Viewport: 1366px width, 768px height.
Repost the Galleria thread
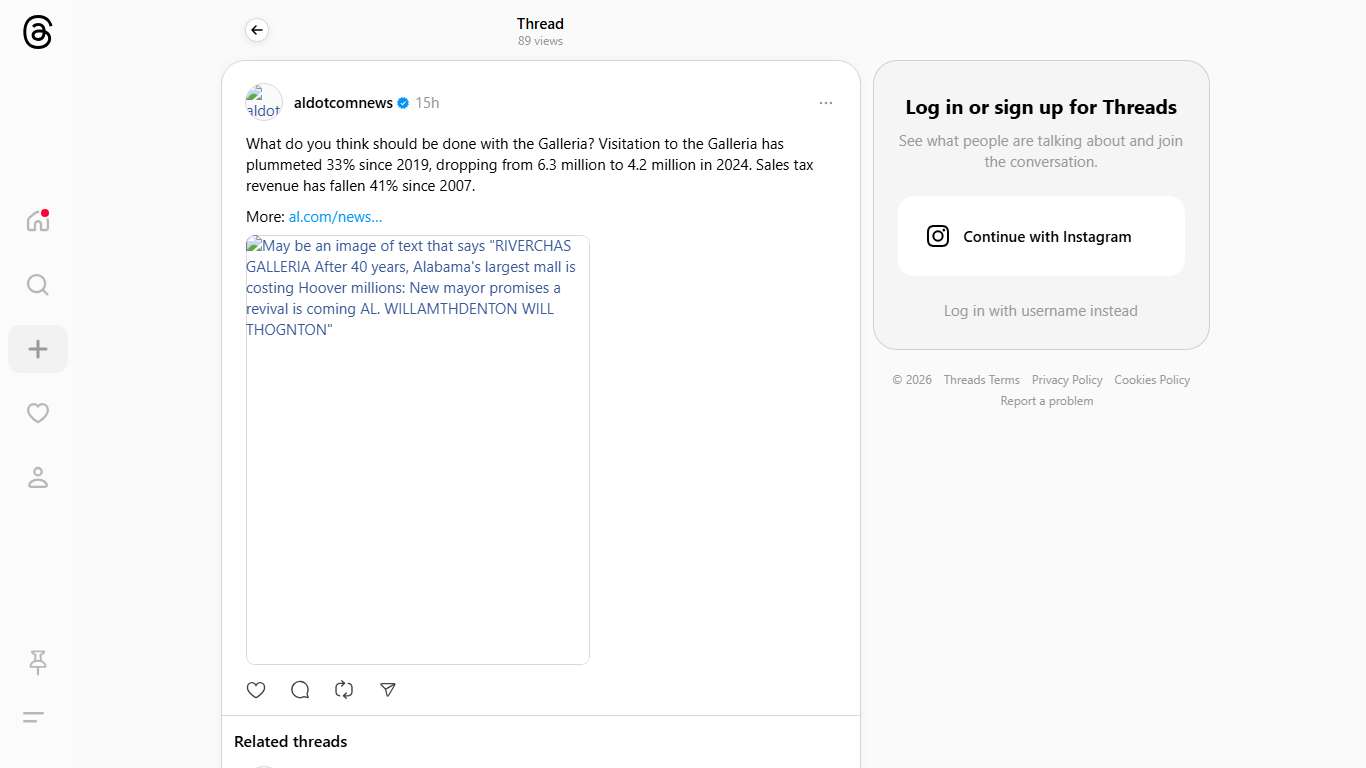344,690
